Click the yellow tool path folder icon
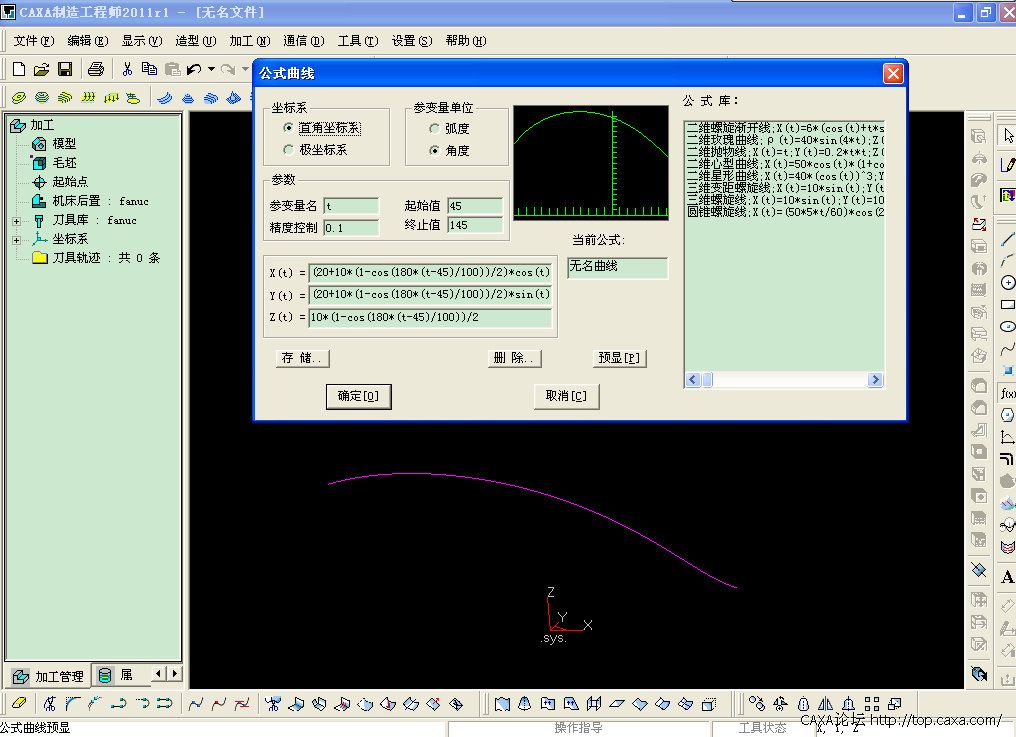The height and width of the screenshot is (737, 1016). click(x=40, y=257)
